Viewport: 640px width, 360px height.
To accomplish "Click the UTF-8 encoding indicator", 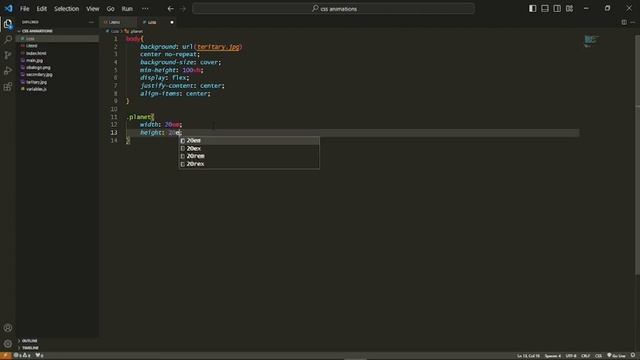I will (x=571, y=356).
